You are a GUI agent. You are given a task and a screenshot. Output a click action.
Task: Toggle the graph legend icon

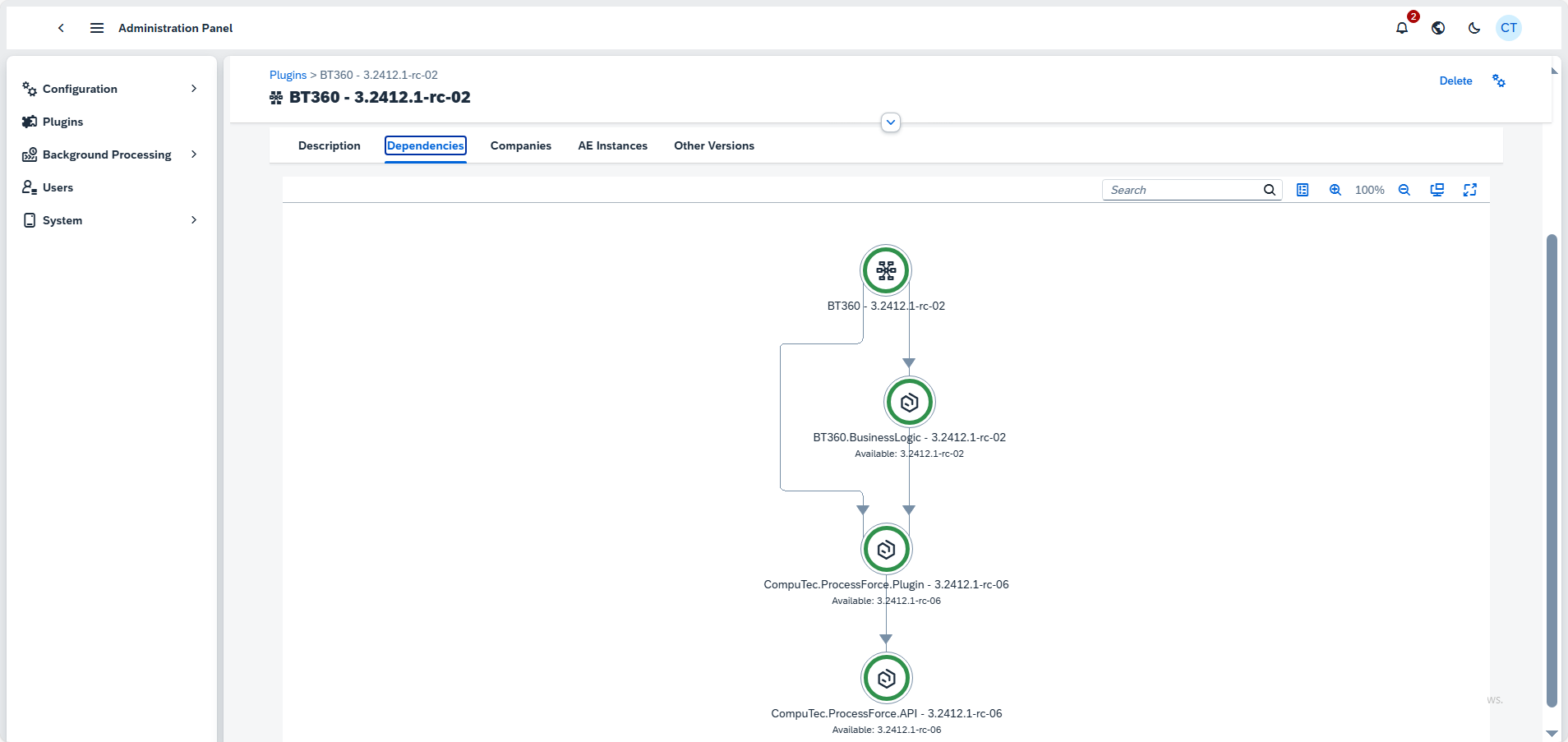tap(1303, 190)
